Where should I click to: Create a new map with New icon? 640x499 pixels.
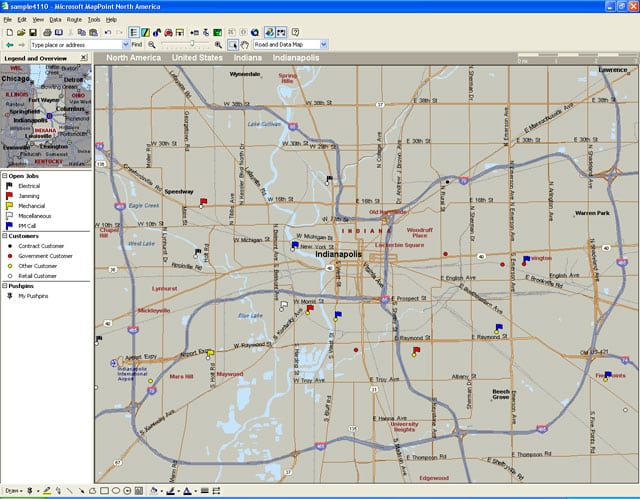(x=9, y=32)
